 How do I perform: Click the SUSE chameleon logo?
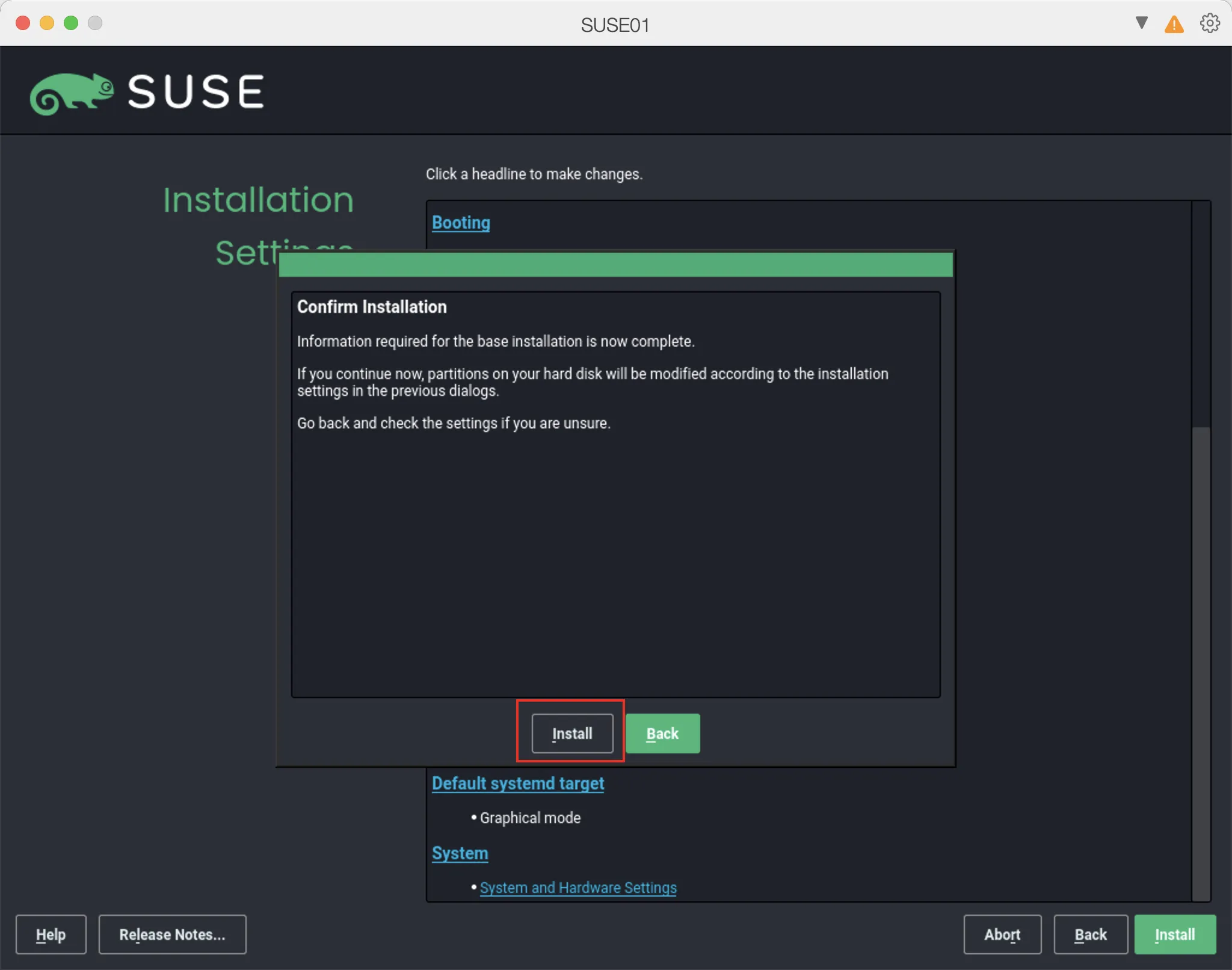(72, 91)
